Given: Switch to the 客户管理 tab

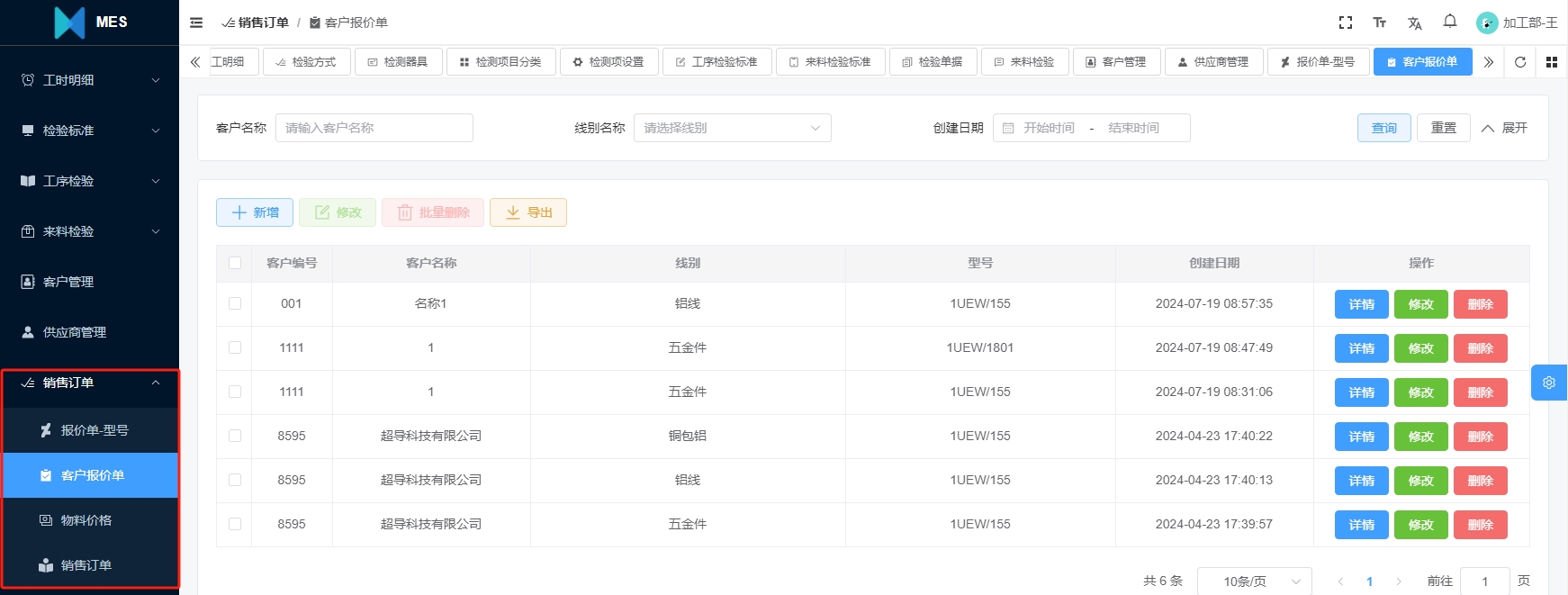Looking at the screenshot, I should (1117, 62).
